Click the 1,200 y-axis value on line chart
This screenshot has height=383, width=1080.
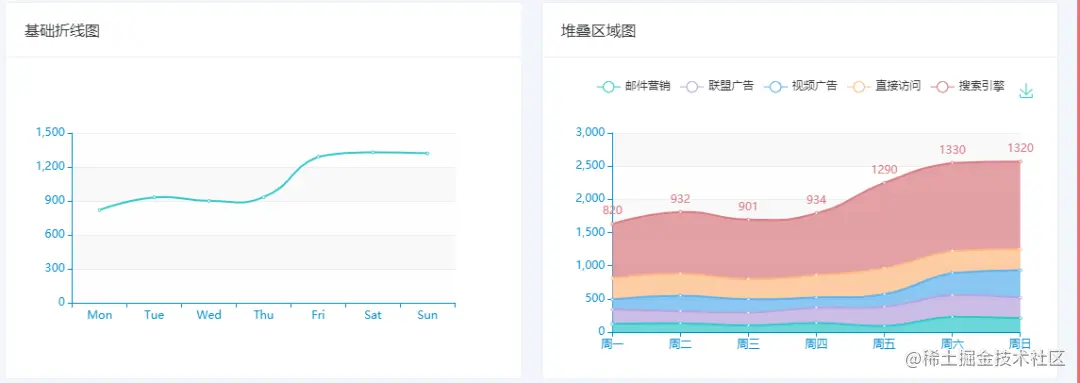(50, 167)
